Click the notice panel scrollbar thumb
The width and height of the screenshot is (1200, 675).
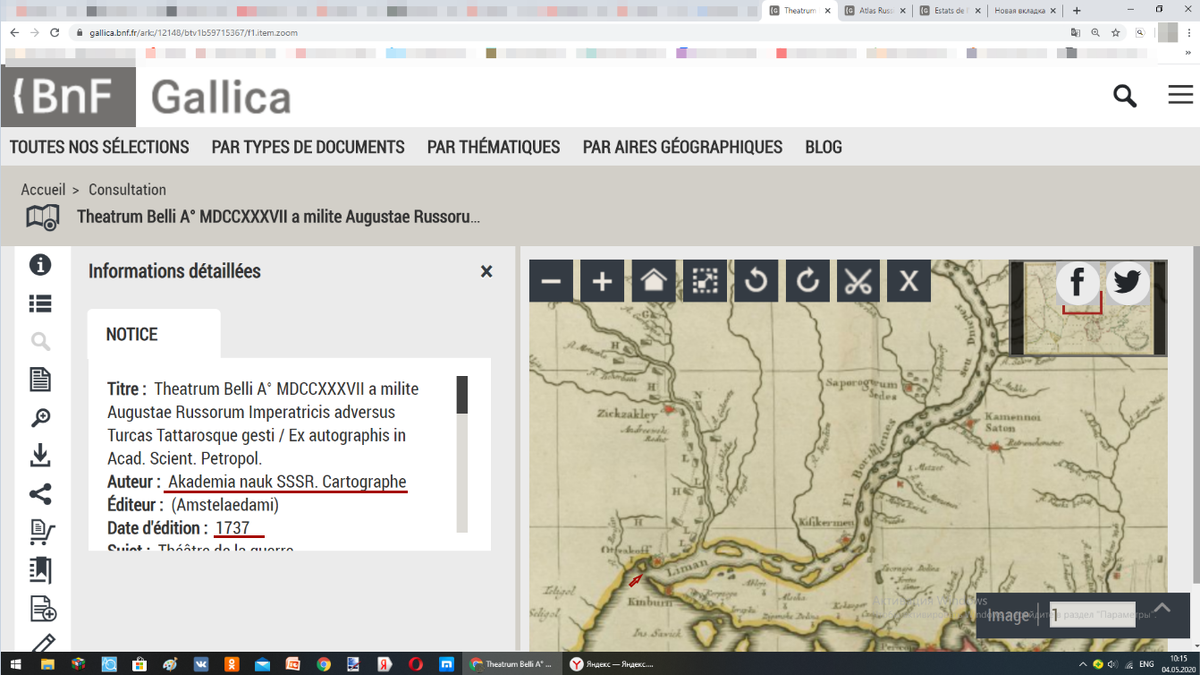[462, 395]
